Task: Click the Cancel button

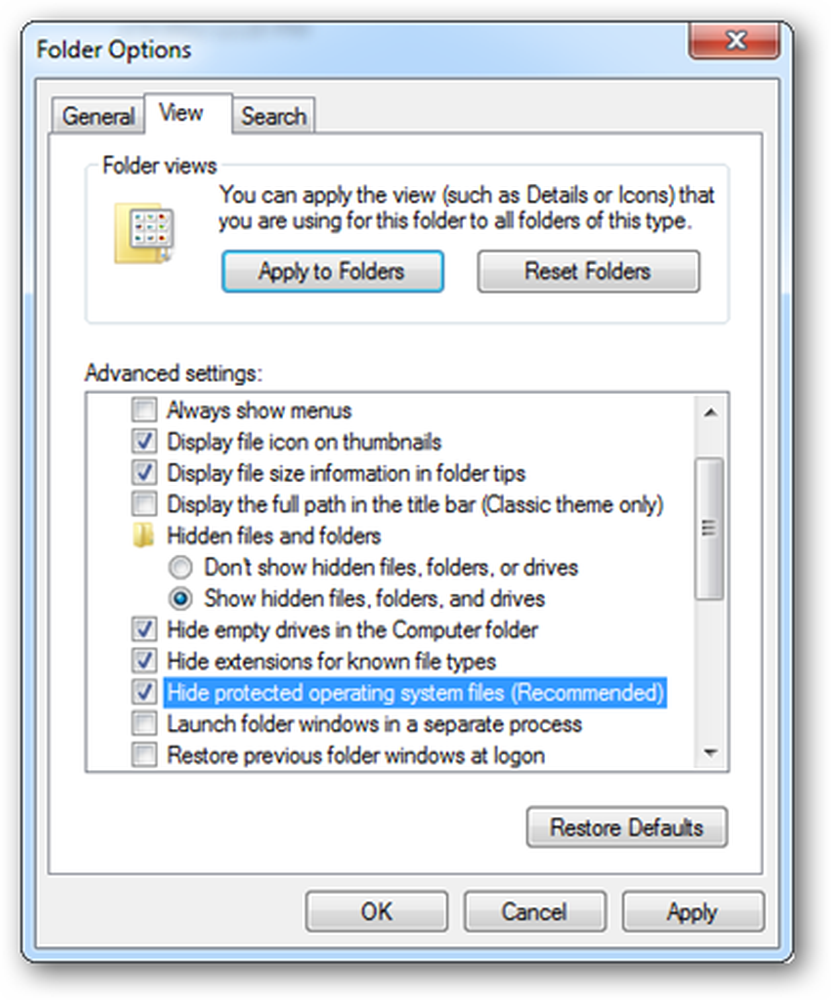Action: pos(534,911)
